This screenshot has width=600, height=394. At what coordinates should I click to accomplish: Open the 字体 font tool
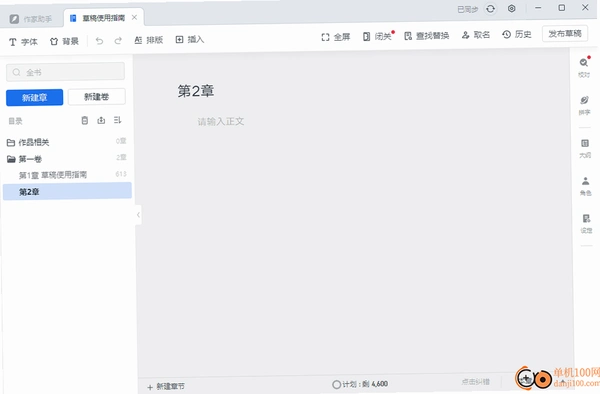tap(23, 42)
